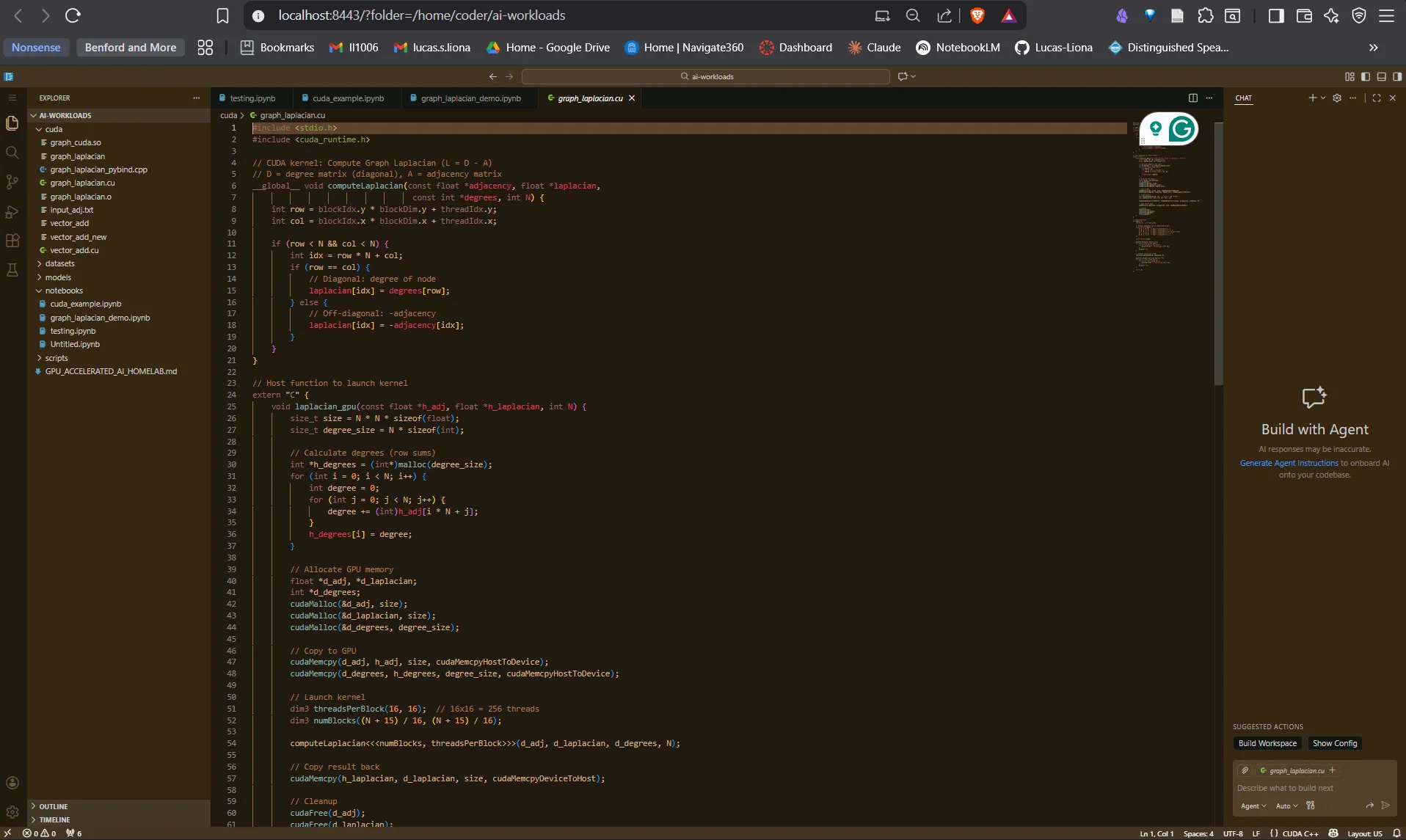Toggle the primary side bar
The image size is (1406, 840).
(x=1366, y=76)
